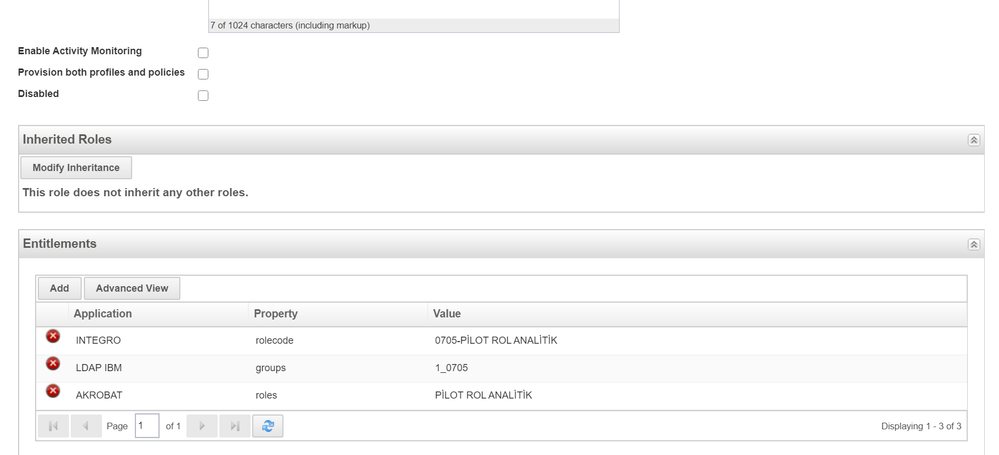Jump to last entitlements page
This screenshot has height=455, width=999.
(x=235, y=426)
